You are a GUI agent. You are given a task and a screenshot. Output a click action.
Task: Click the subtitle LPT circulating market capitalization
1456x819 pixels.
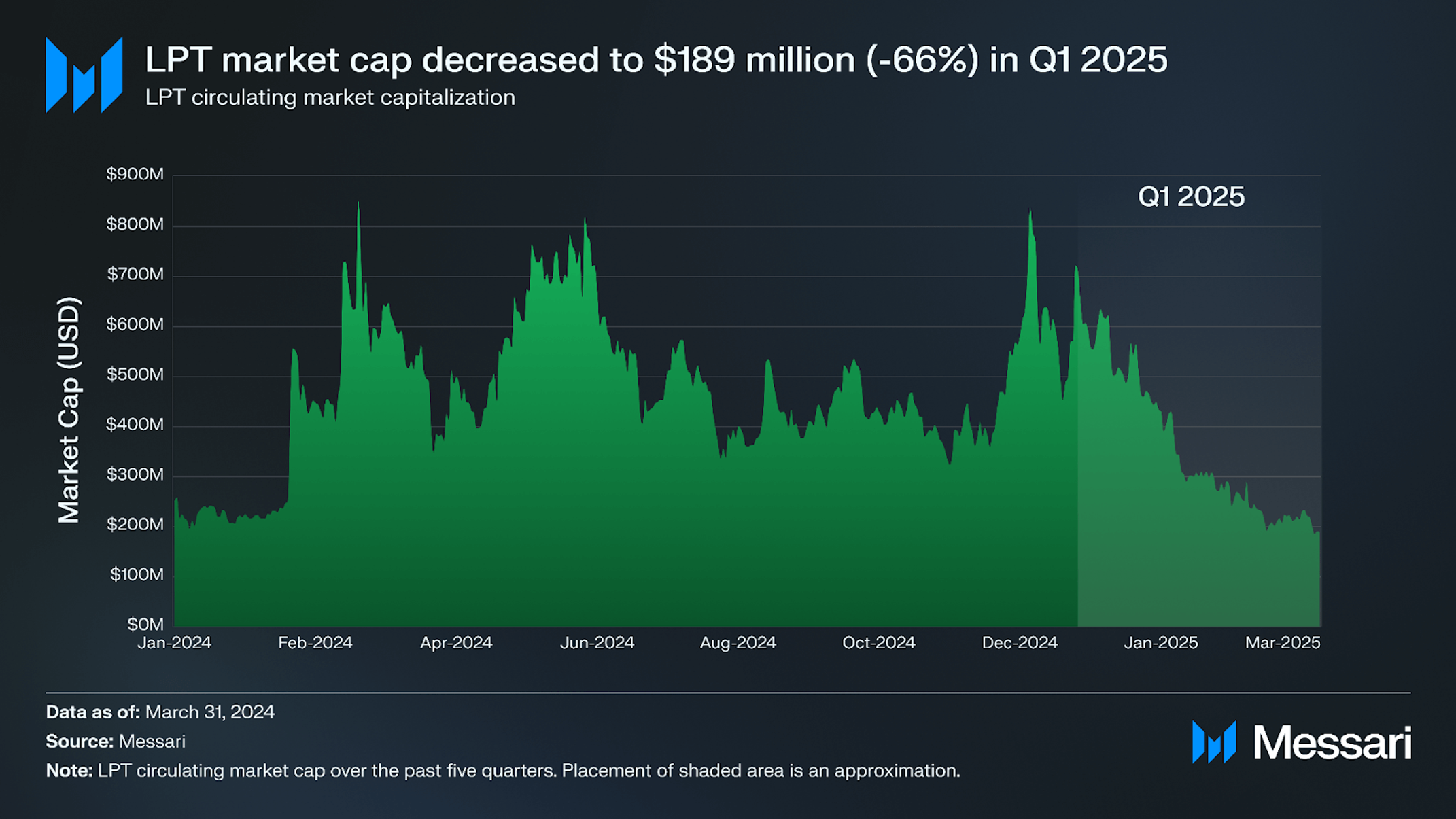(x=330, y=98)
